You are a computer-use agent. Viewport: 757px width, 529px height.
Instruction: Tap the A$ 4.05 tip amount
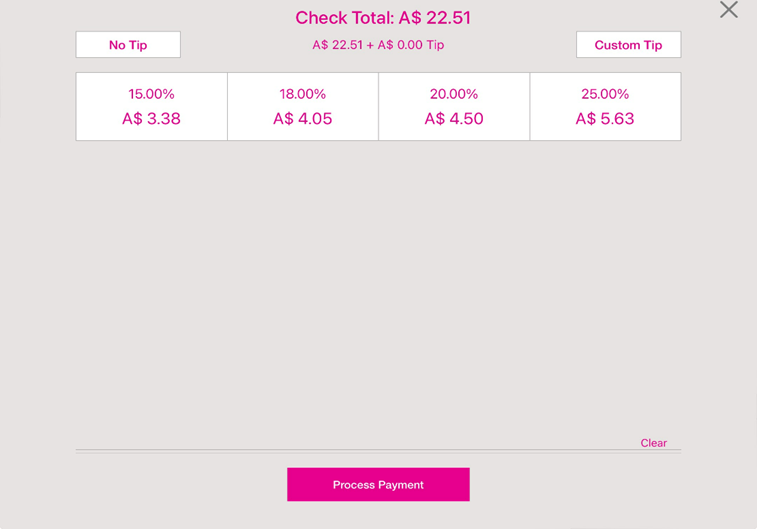(302, 119)
